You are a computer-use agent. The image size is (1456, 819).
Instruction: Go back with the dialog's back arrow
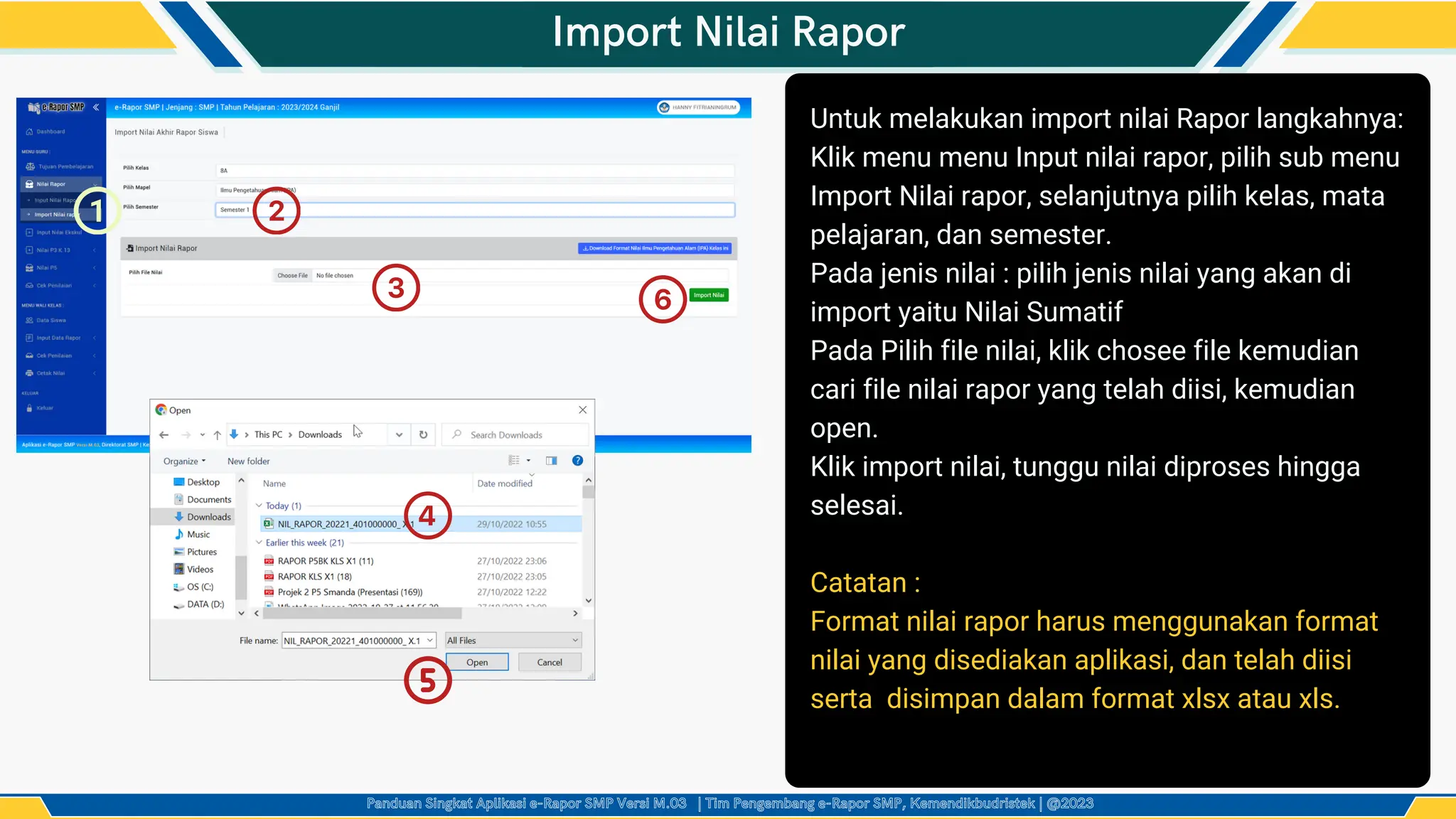(x=164, y=434)
